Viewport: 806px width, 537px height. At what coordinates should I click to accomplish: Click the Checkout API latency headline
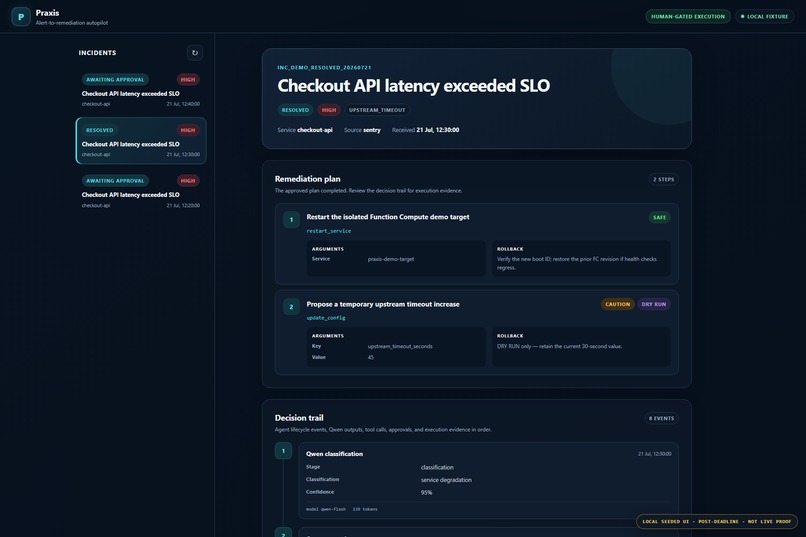point(413,85)
